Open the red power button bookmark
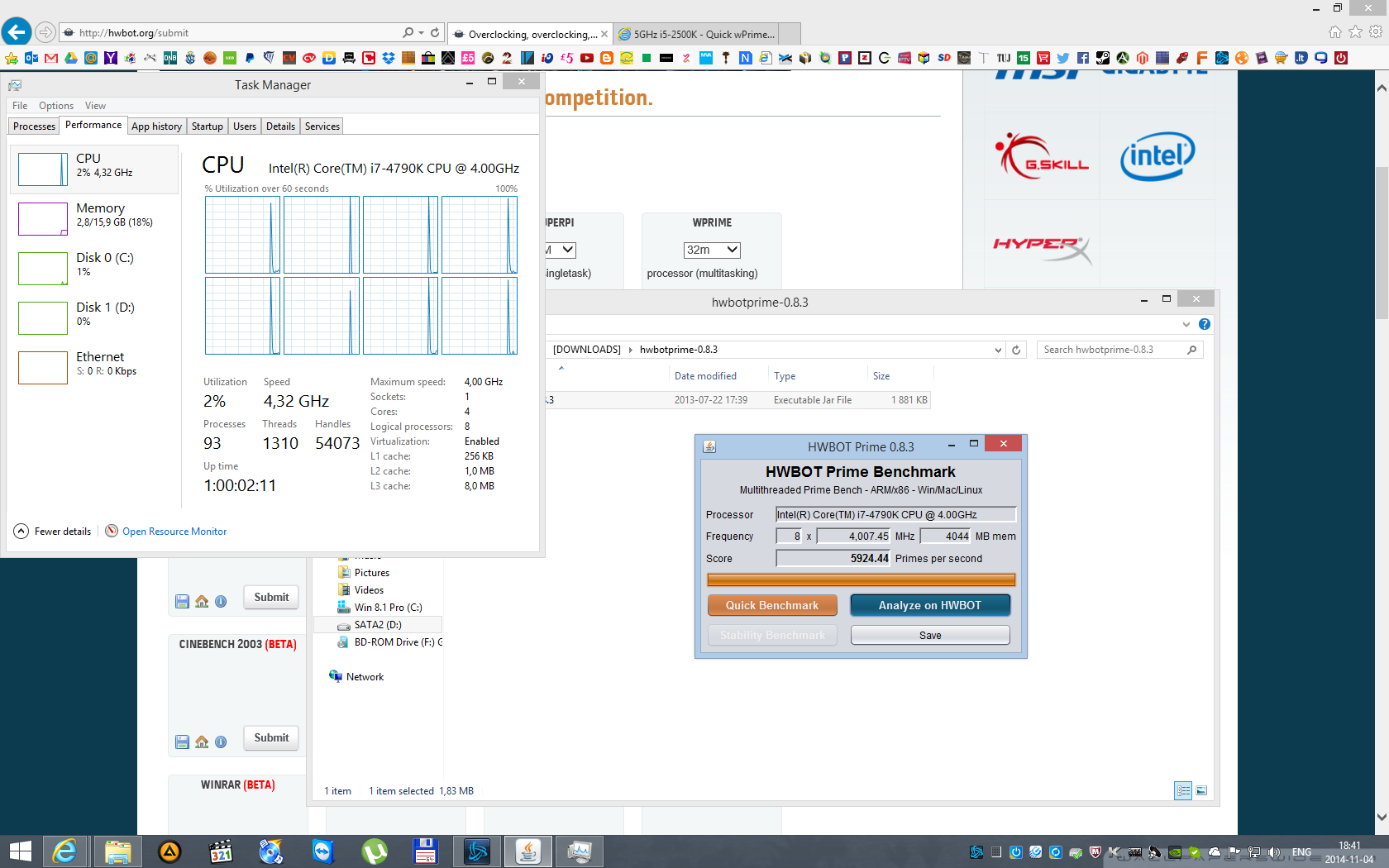The image size is (1389, 868). pyautogui.click(x=1341, y=58)
